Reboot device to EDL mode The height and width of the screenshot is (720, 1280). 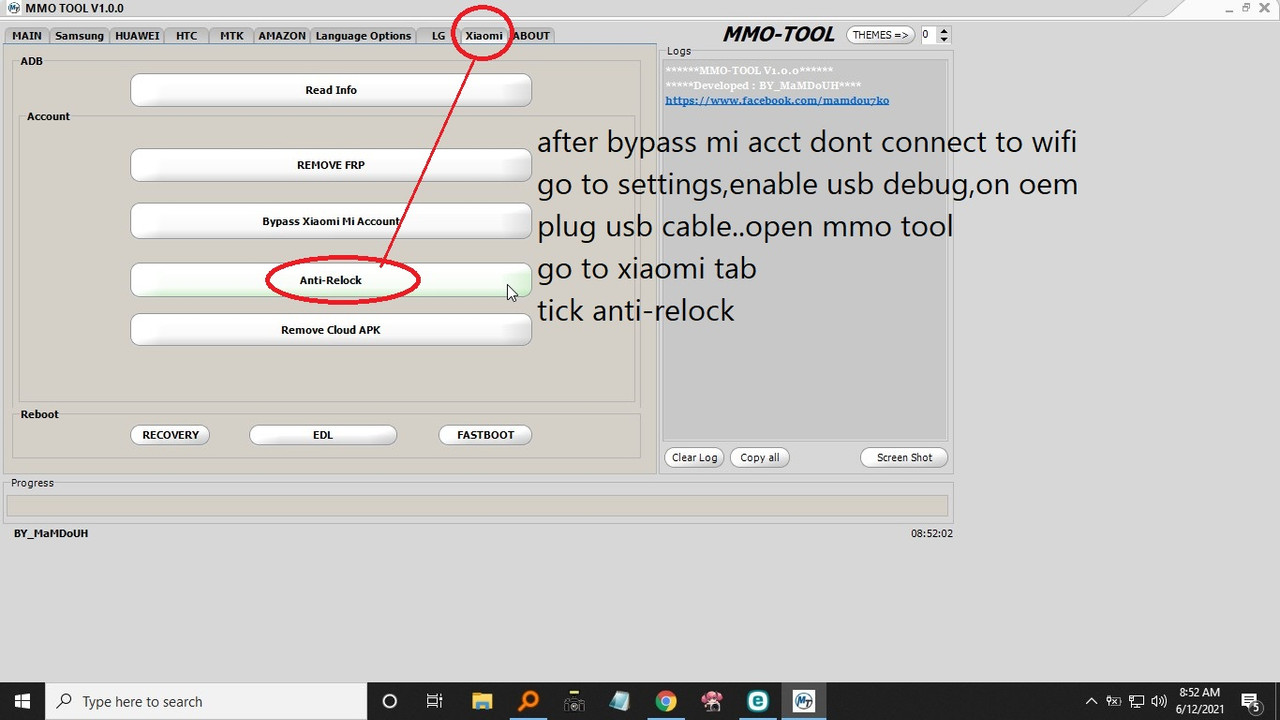323,435
